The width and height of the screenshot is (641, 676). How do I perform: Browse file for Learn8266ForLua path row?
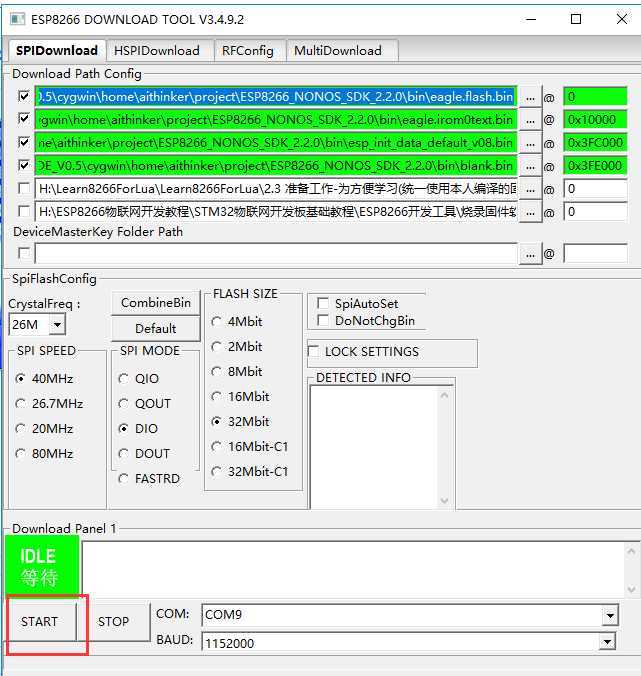pyautogui.click(x=530, y=189)
